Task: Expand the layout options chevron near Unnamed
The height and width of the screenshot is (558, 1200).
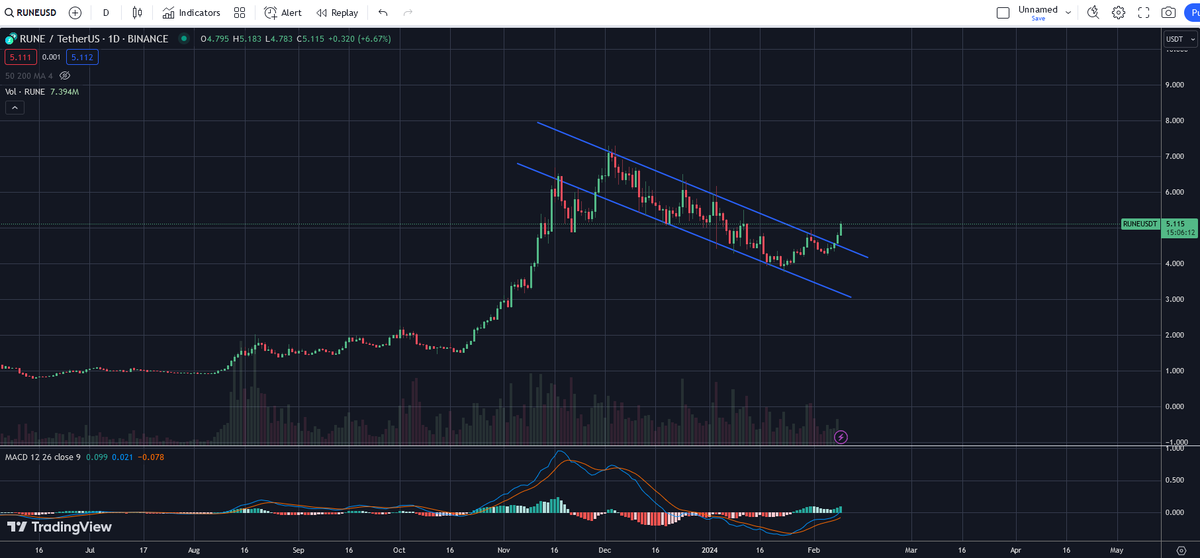Action: coord(1069,13)
